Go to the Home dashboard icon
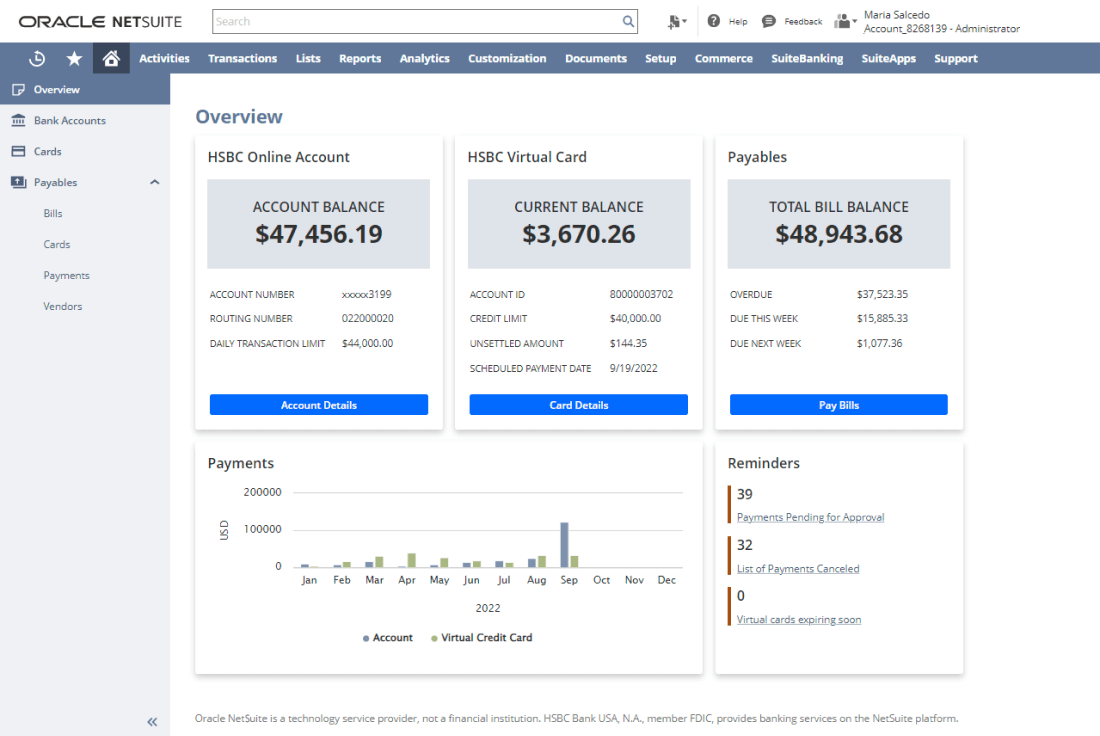The width and height of the screenshot is (1100, 736). click(111, 58)
